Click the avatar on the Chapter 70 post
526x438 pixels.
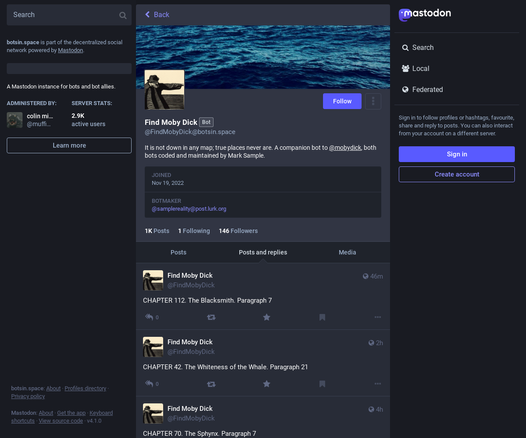pyautogui.click(x=153, y=413)
